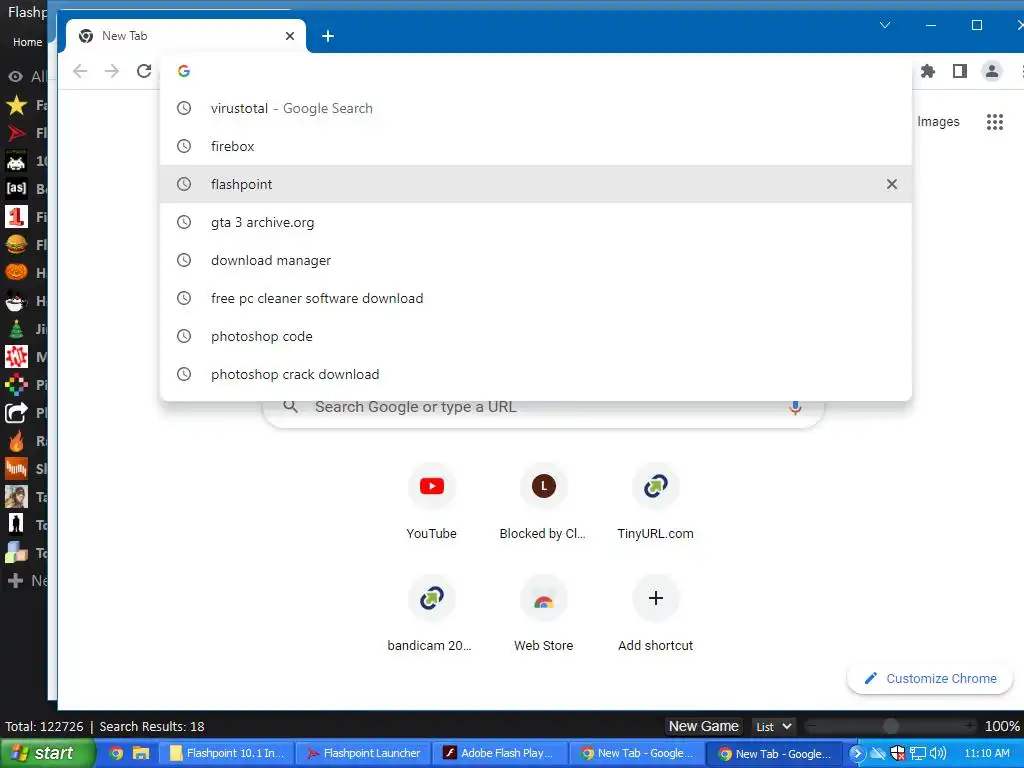Open the volume tray icon
The height and width of the screenshot is (768, 1024).
click(937, 753)
